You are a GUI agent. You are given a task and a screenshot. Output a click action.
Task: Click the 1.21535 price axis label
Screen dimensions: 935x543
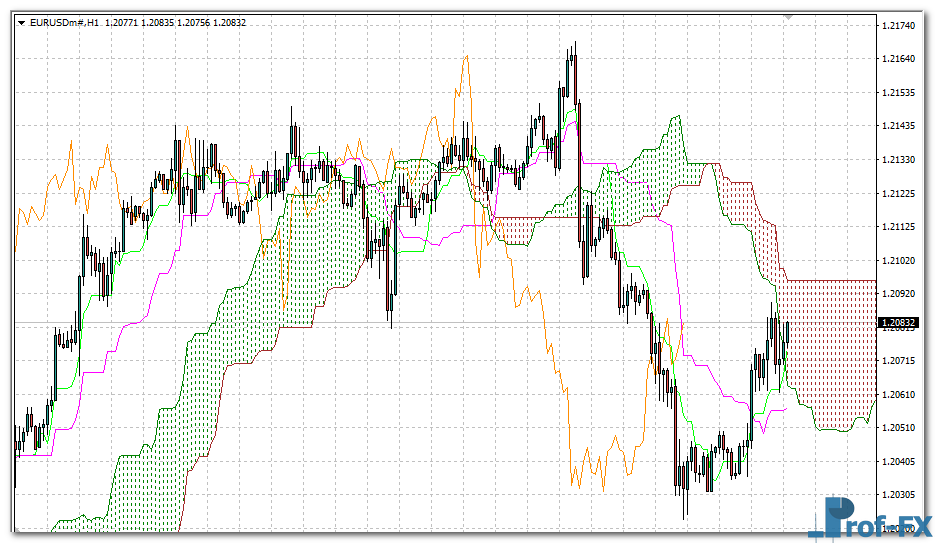[x=901, y=93]
